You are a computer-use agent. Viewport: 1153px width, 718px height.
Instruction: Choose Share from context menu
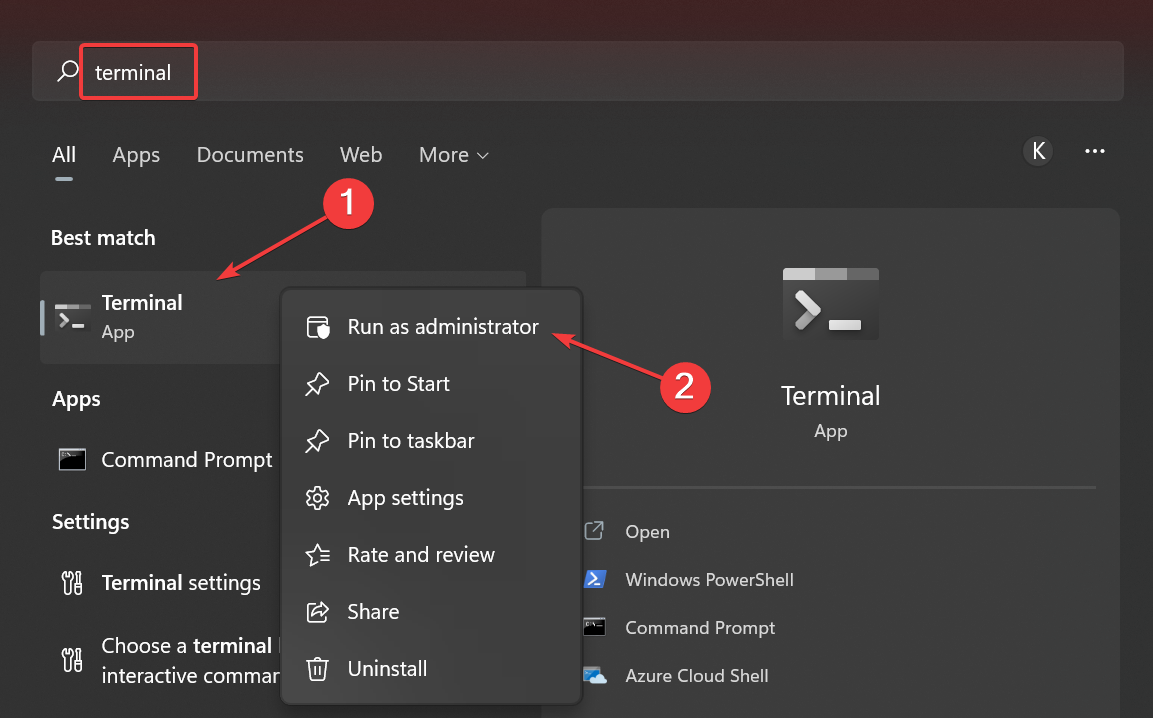[x=432, y=612]
